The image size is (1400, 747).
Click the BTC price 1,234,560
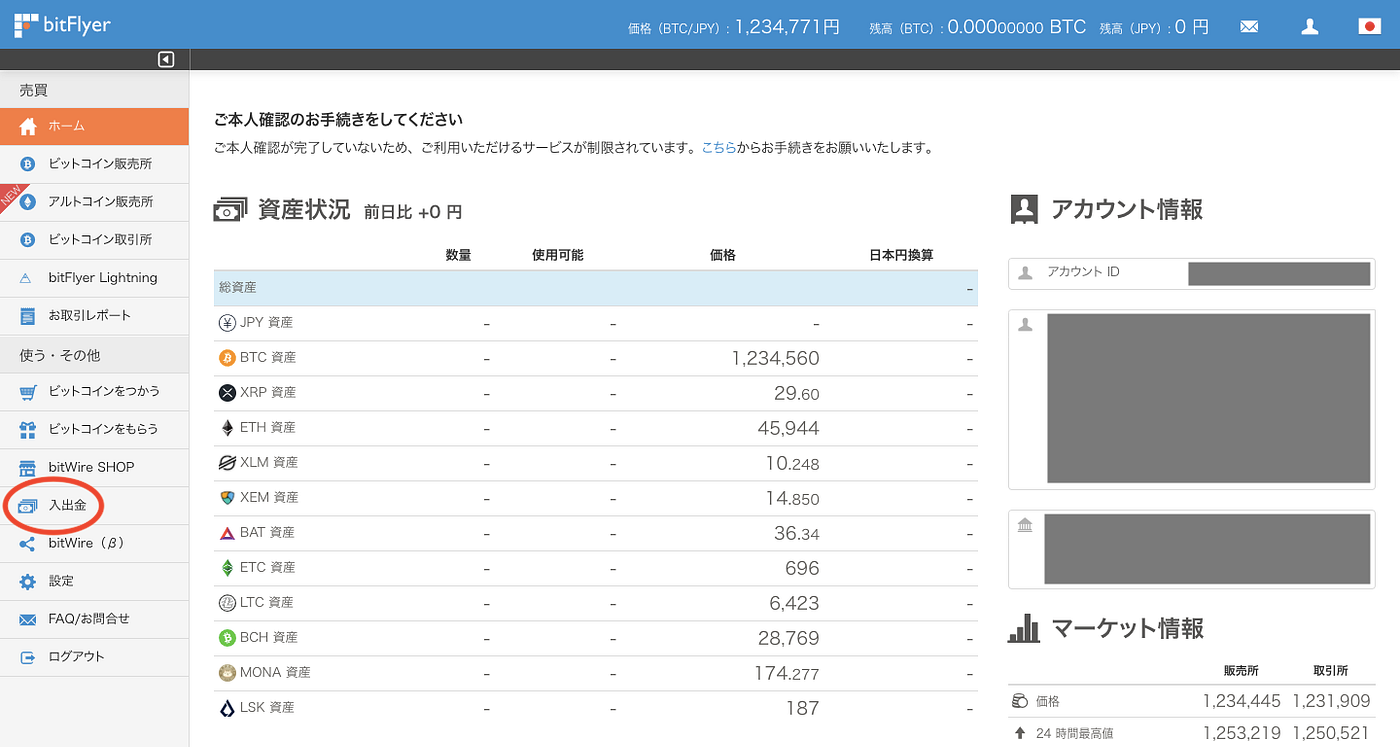775,358
